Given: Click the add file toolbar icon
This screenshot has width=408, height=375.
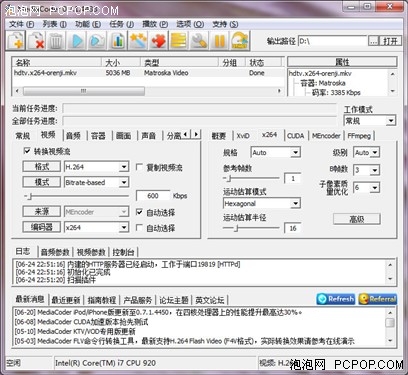Looking at the screenshot, I should (x=16, y=40).
